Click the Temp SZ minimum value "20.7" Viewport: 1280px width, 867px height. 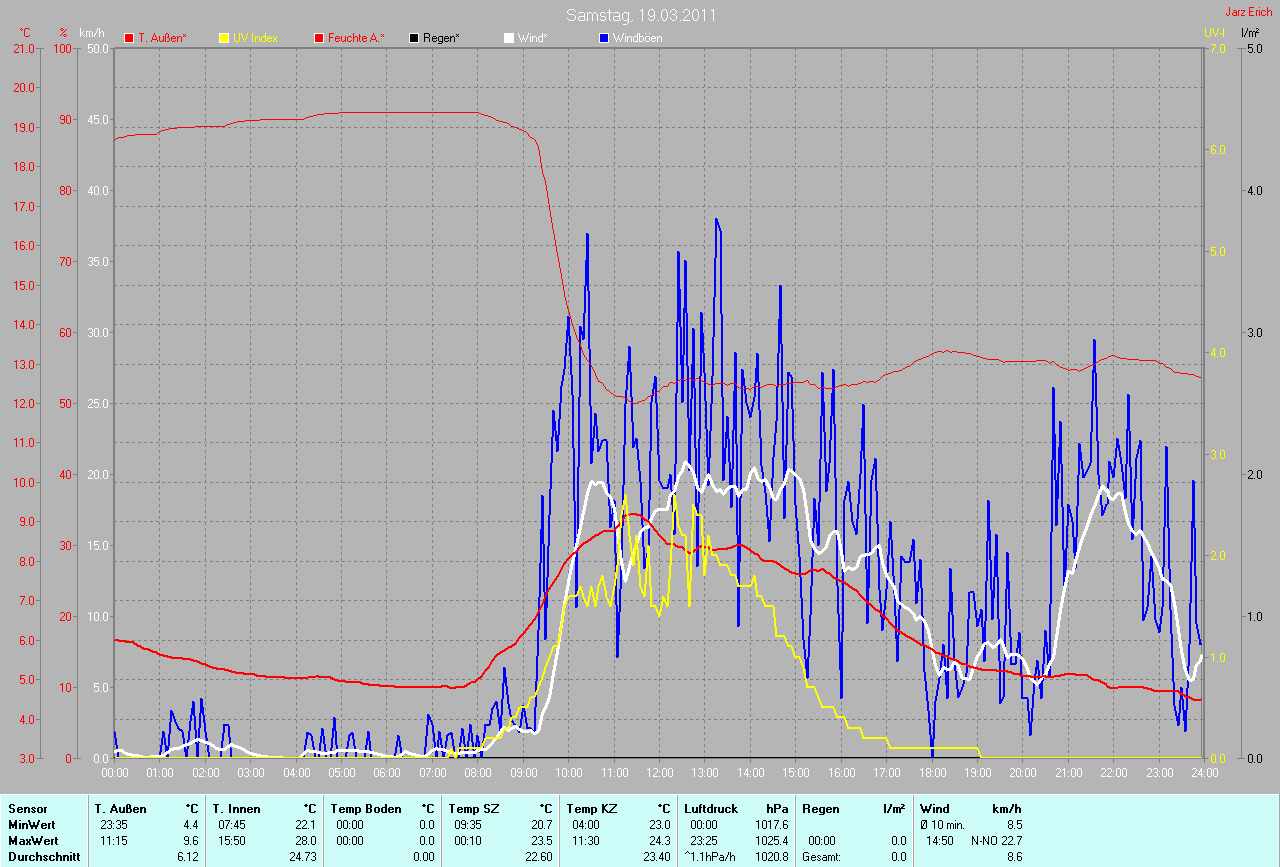click(541, 824)
